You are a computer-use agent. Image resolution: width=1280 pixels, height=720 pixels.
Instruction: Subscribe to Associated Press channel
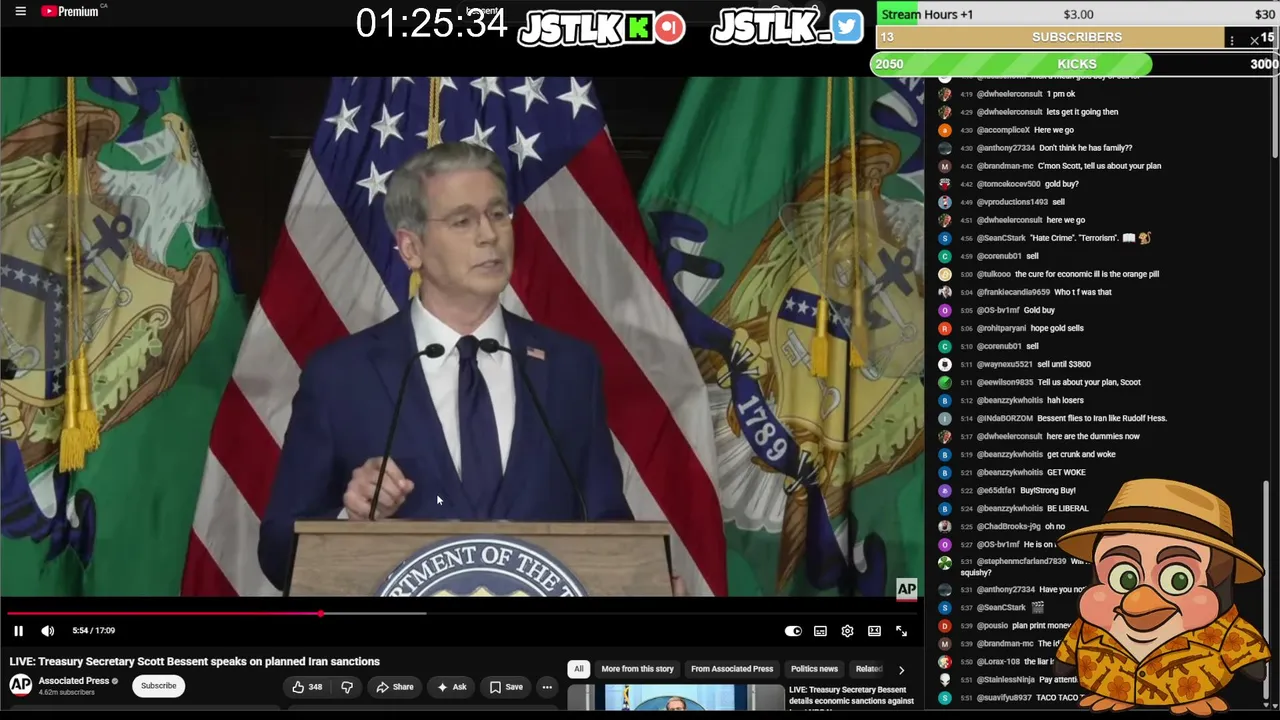click(x=158, y=686)
